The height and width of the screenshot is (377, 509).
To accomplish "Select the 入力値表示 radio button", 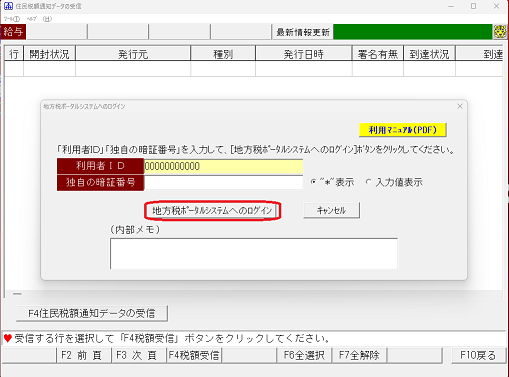I will [368, 182].
